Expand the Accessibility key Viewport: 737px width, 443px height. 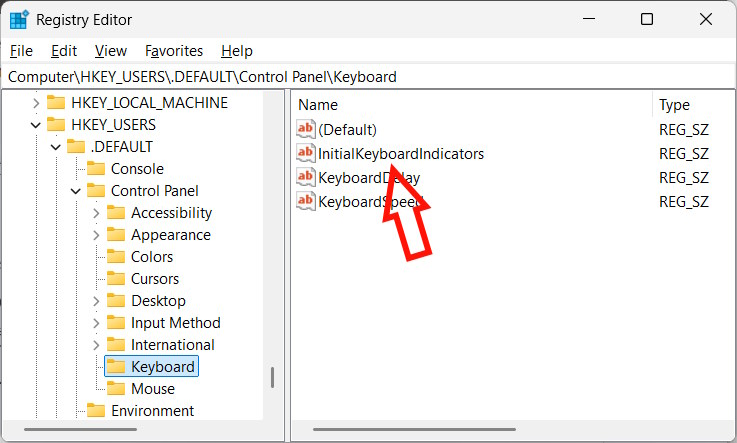[x=96, y=213]
